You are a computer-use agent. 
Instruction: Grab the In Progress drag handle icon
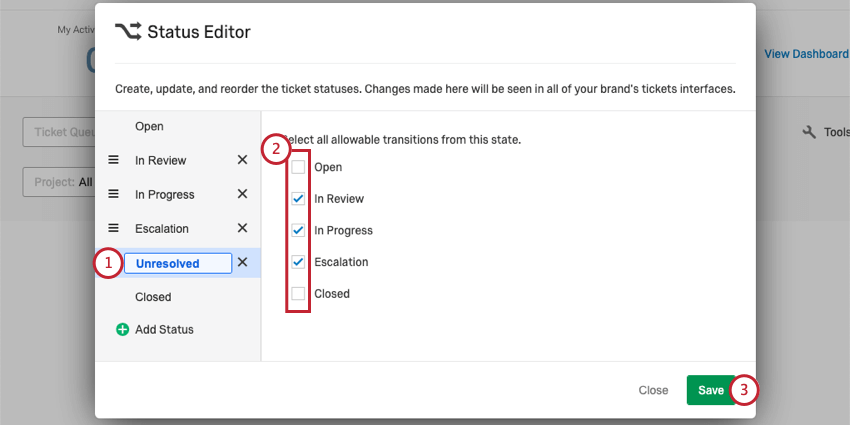(113, 194)
